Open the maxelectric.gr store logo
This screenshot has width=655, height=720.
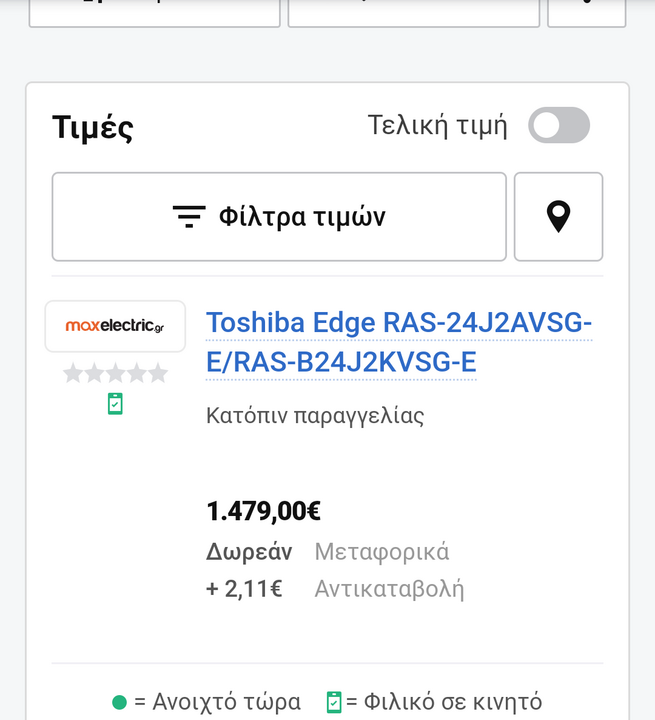coord(115,326)
